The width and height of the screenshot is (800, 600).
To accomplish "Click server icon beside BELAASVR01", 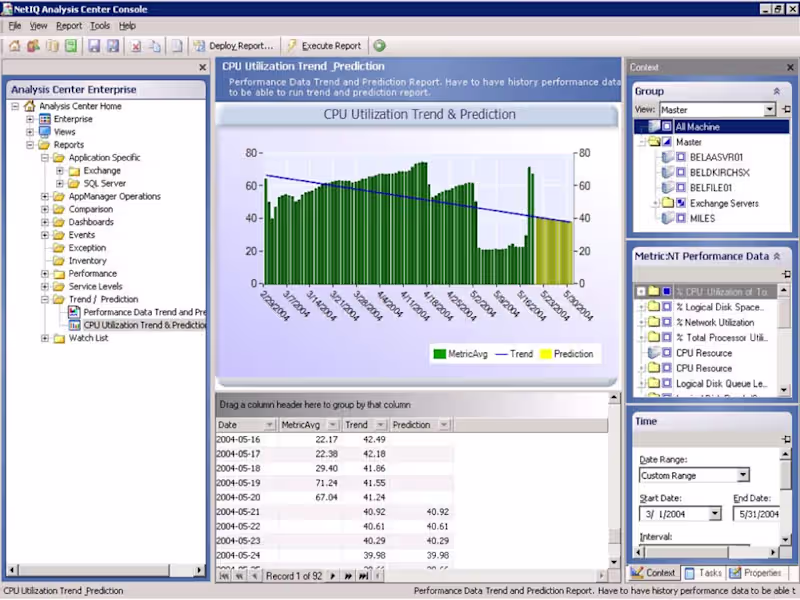I will [x=667, y=157].
